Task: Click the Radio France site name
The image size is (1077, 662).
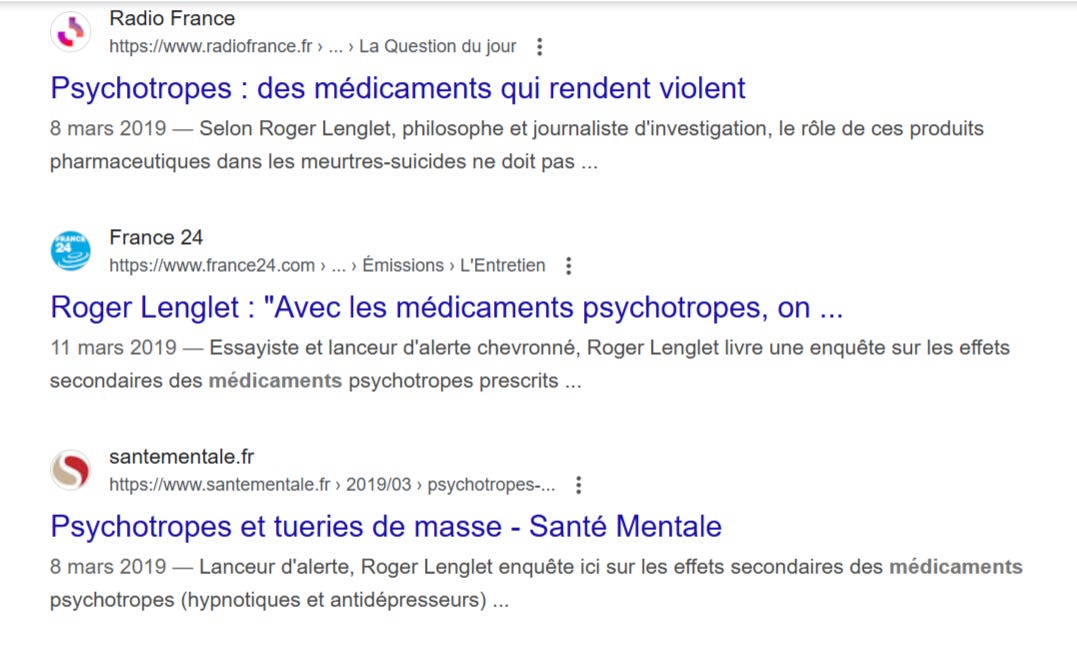Action: (172, 18)
